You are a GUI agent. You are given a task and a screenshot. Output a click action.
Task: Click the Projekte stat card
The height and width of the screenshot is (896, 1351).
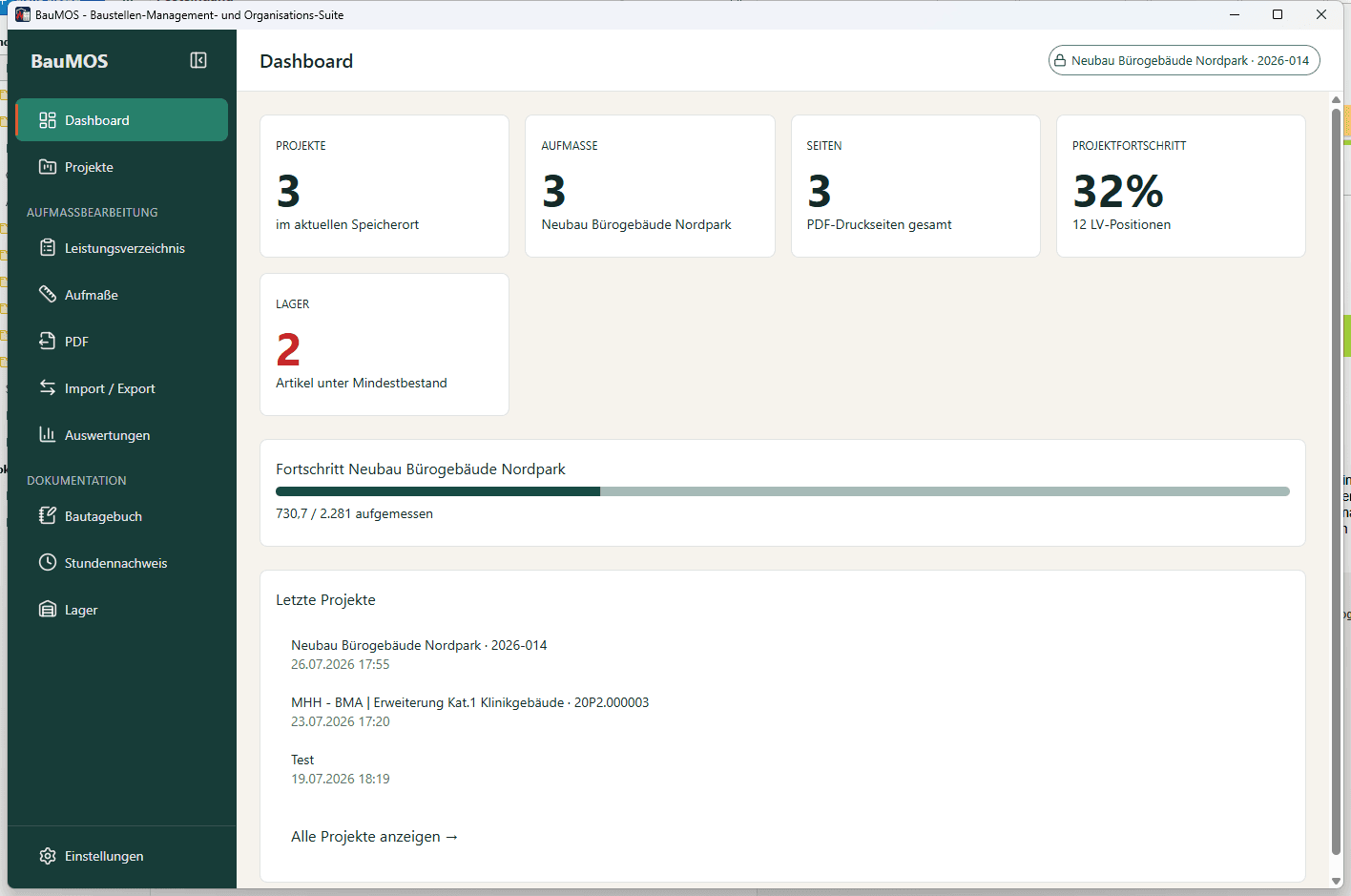[x=385, y=186]
